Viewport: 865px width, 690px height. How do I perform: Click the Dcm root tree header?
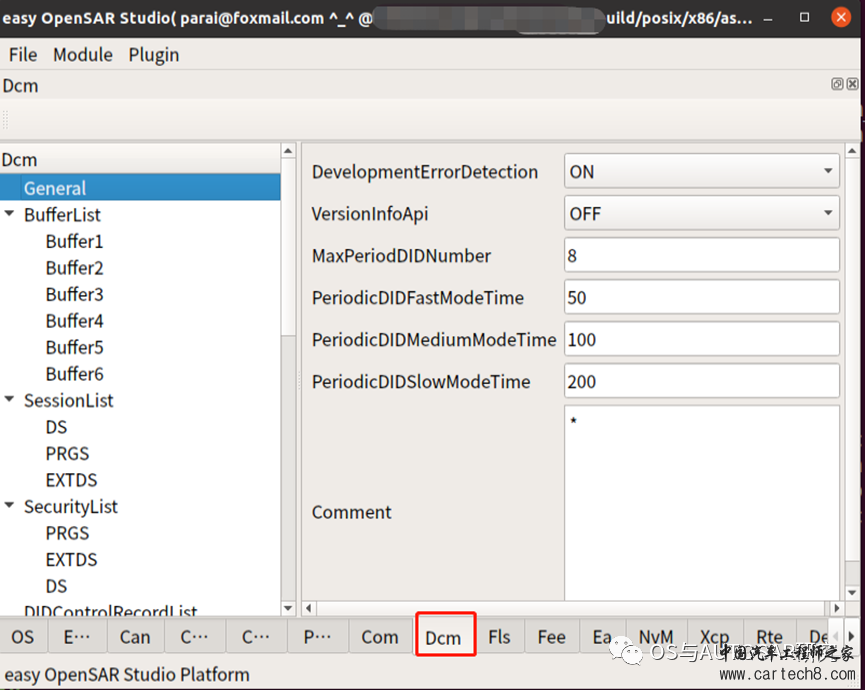pyautogui.click(x=140, y=159)
